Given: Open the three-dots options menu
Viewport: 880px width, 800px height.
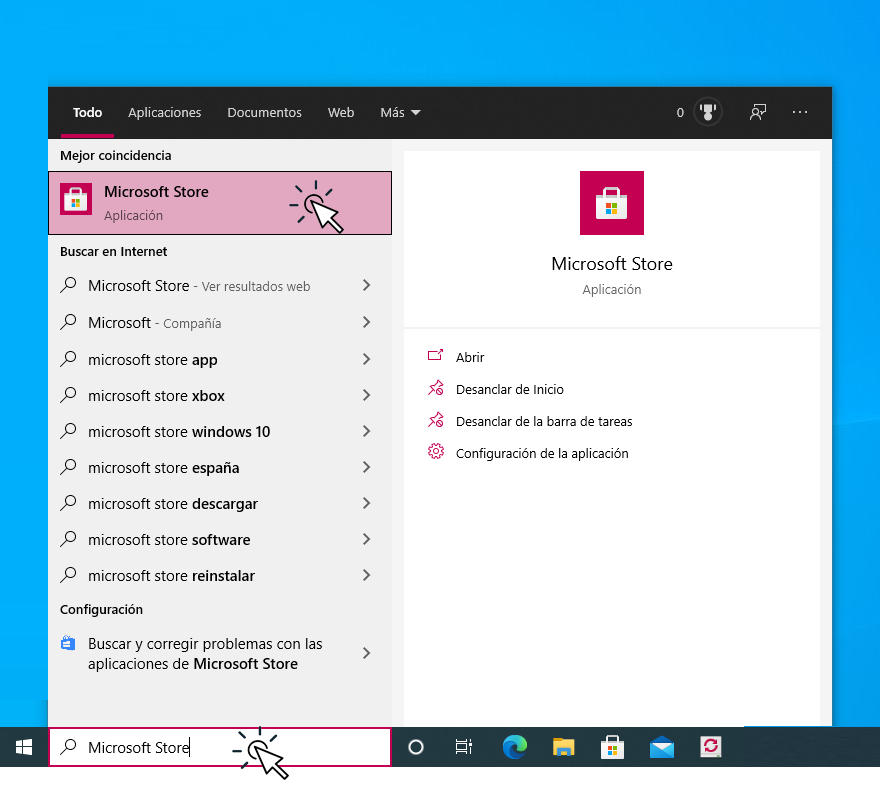Looking at the screenshot, I should [x=800, y=112].
